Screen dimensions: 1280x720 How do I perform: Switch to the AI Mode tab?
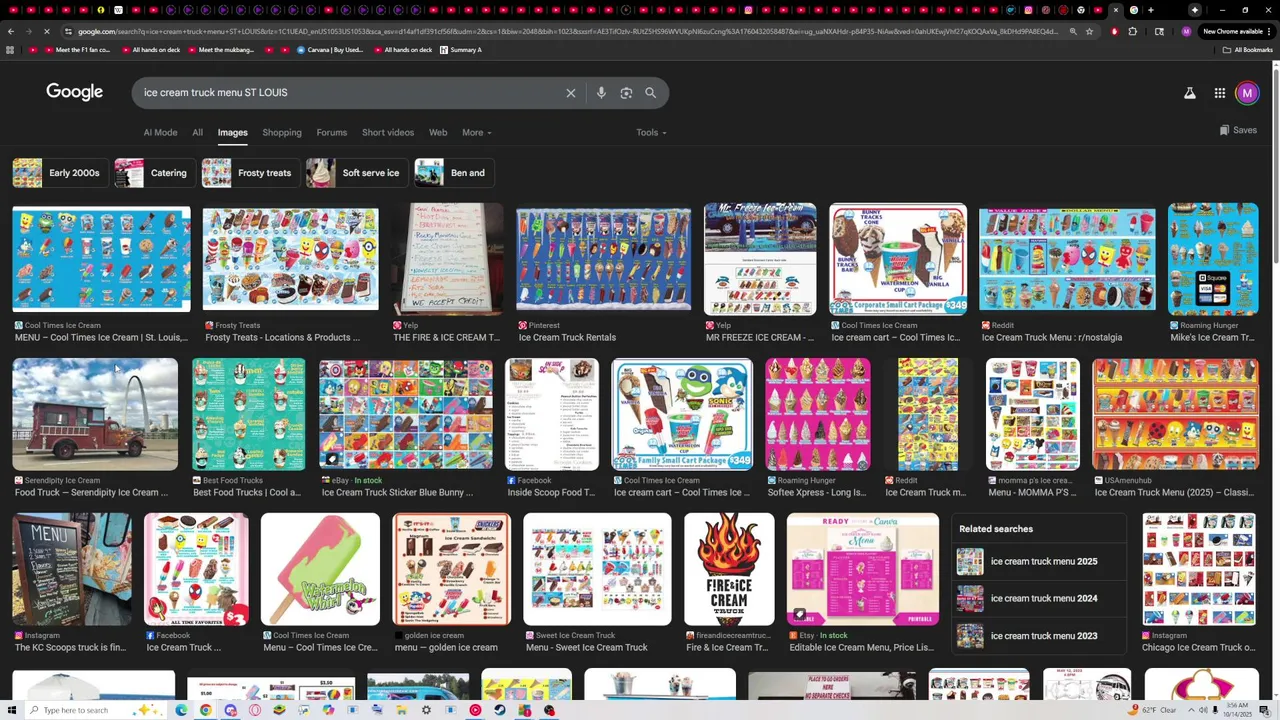(160, 132)
